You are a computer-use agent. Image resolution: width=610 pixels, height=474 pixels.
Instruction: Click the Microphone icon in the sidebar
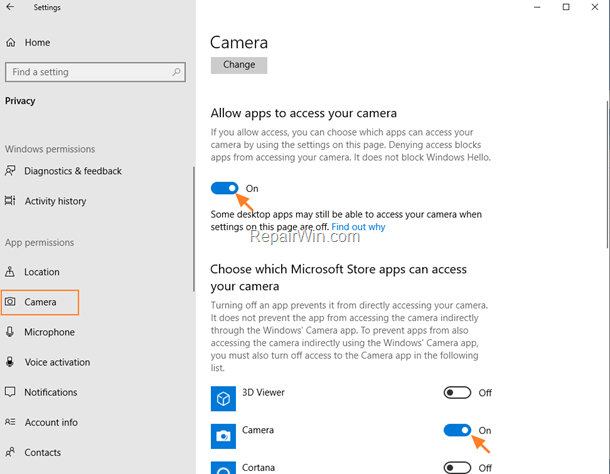click(x=10, y=332)
